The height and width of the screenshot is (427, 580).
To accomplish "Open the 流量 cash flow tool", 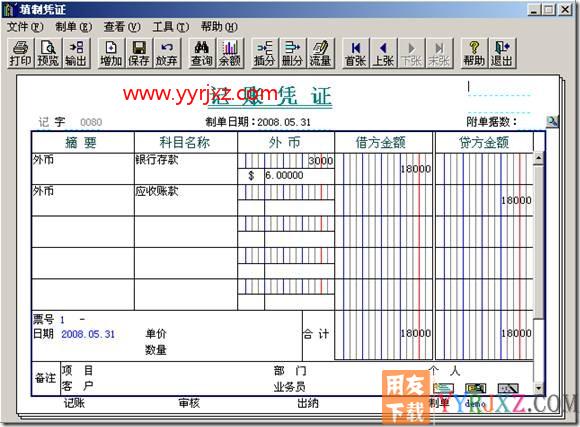I will click(320, 53).
